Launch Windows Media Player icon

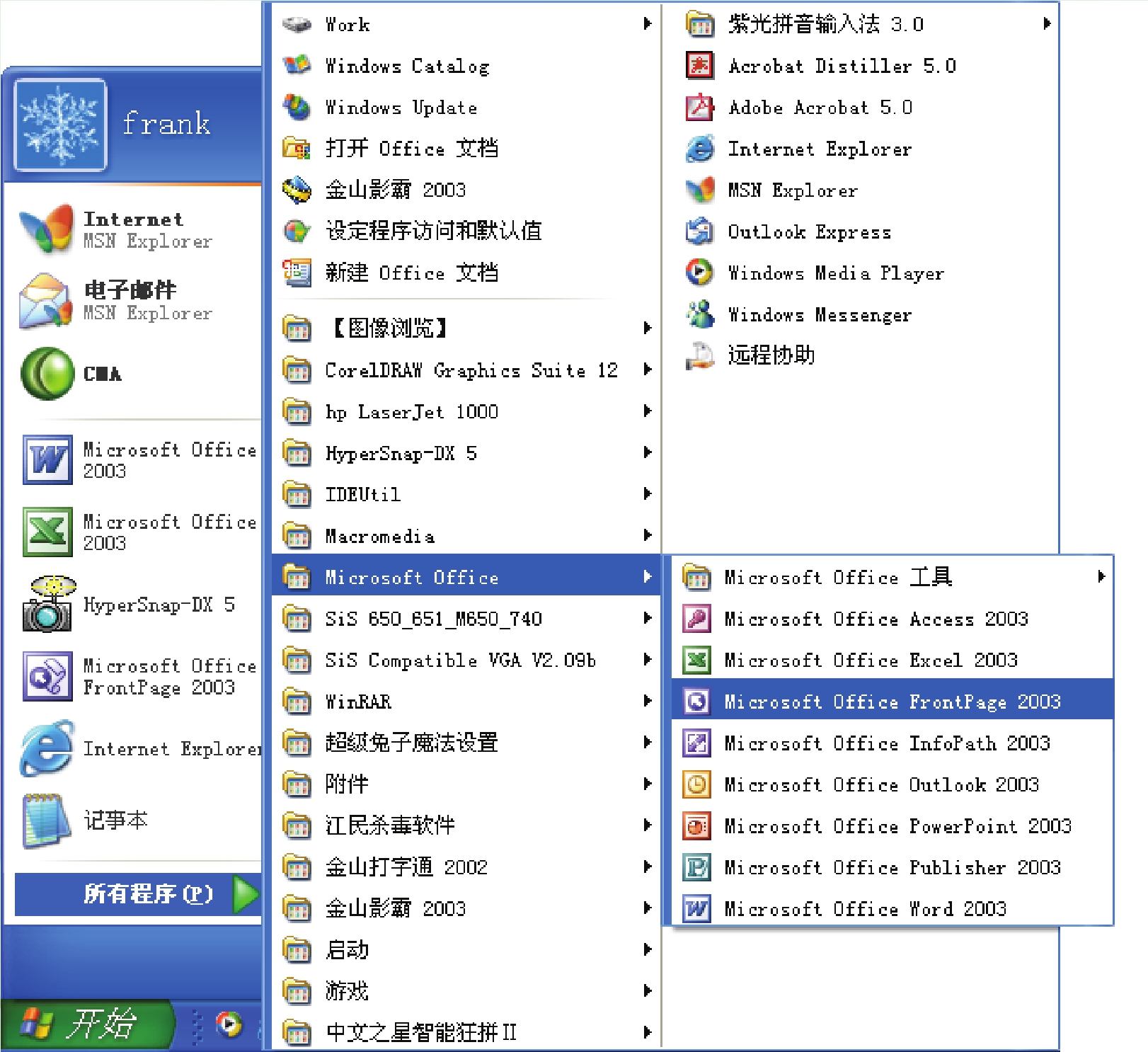click(699, 273)
